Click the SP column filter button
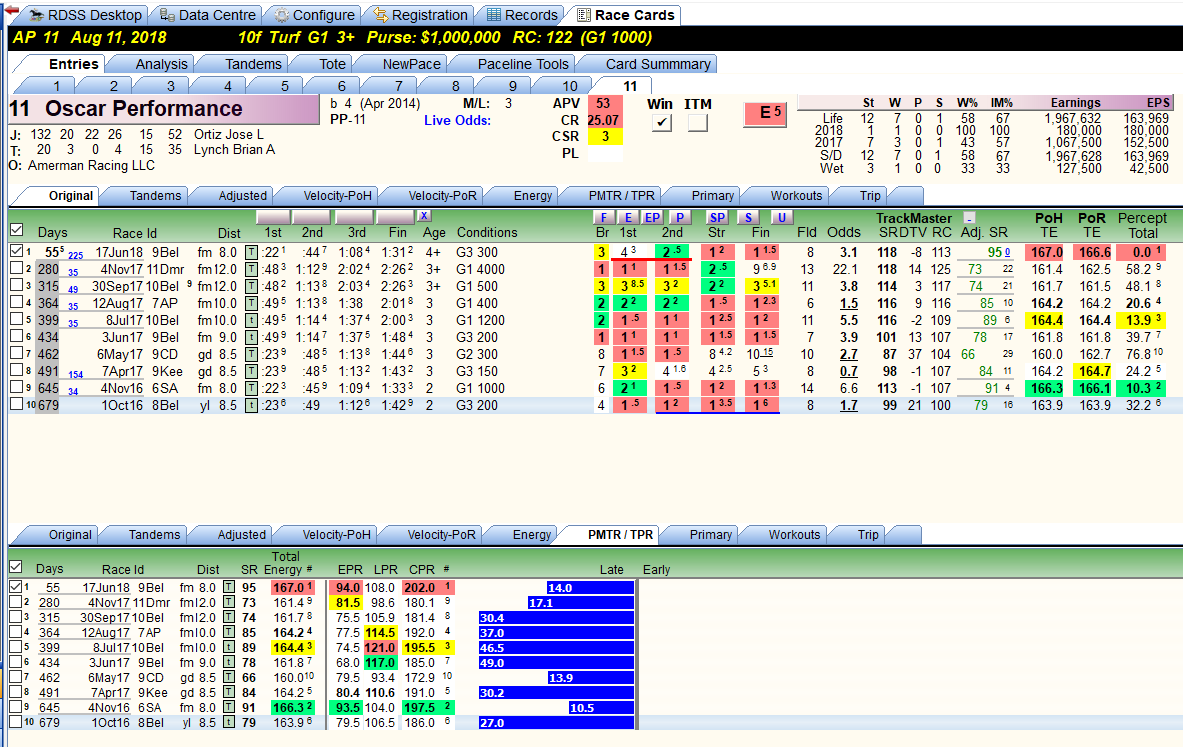 coord(717,217)
